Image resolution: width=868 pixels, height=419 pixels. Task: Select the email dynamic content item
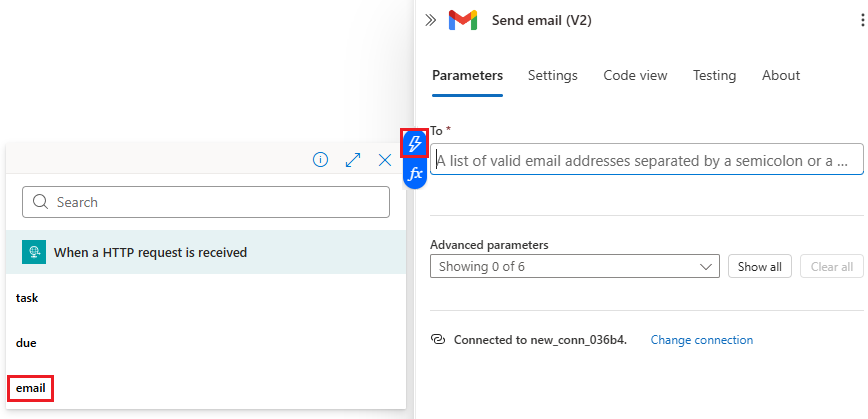(30, 388)
